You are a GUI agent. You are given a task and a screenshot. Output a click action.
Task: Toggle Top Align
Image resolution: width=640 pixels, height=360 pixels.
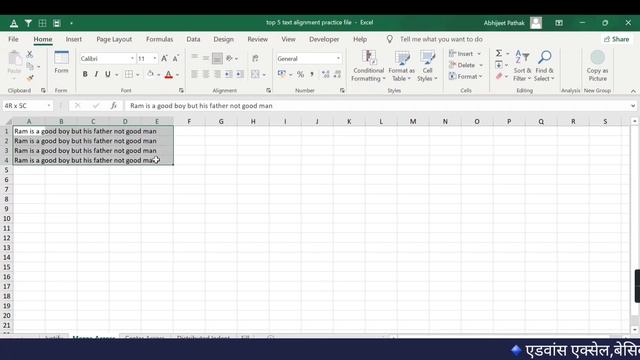(x=195, y=58)
